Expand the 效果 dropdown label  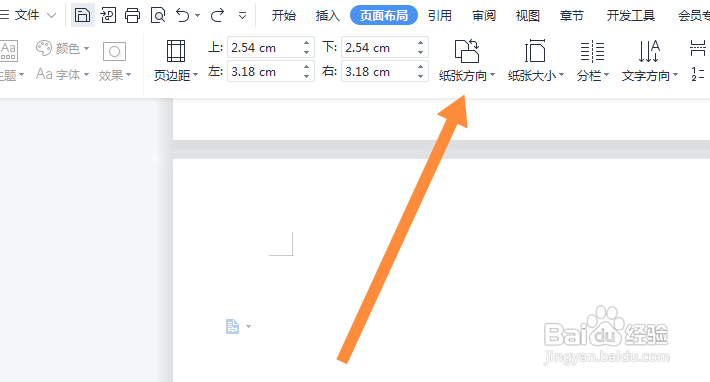115,75
